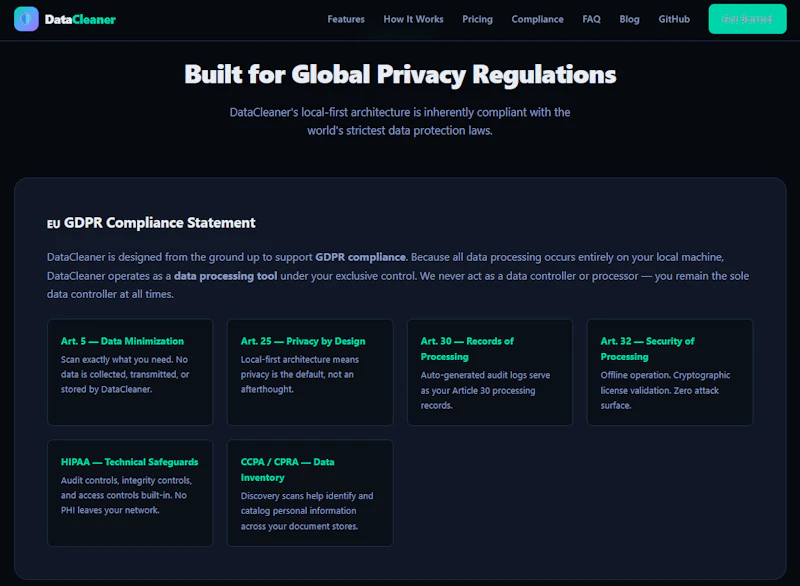Screen dimensions: 800x586
Task: Click the EU GDPR Compliance Statement heading
Action: pos(151,223)
